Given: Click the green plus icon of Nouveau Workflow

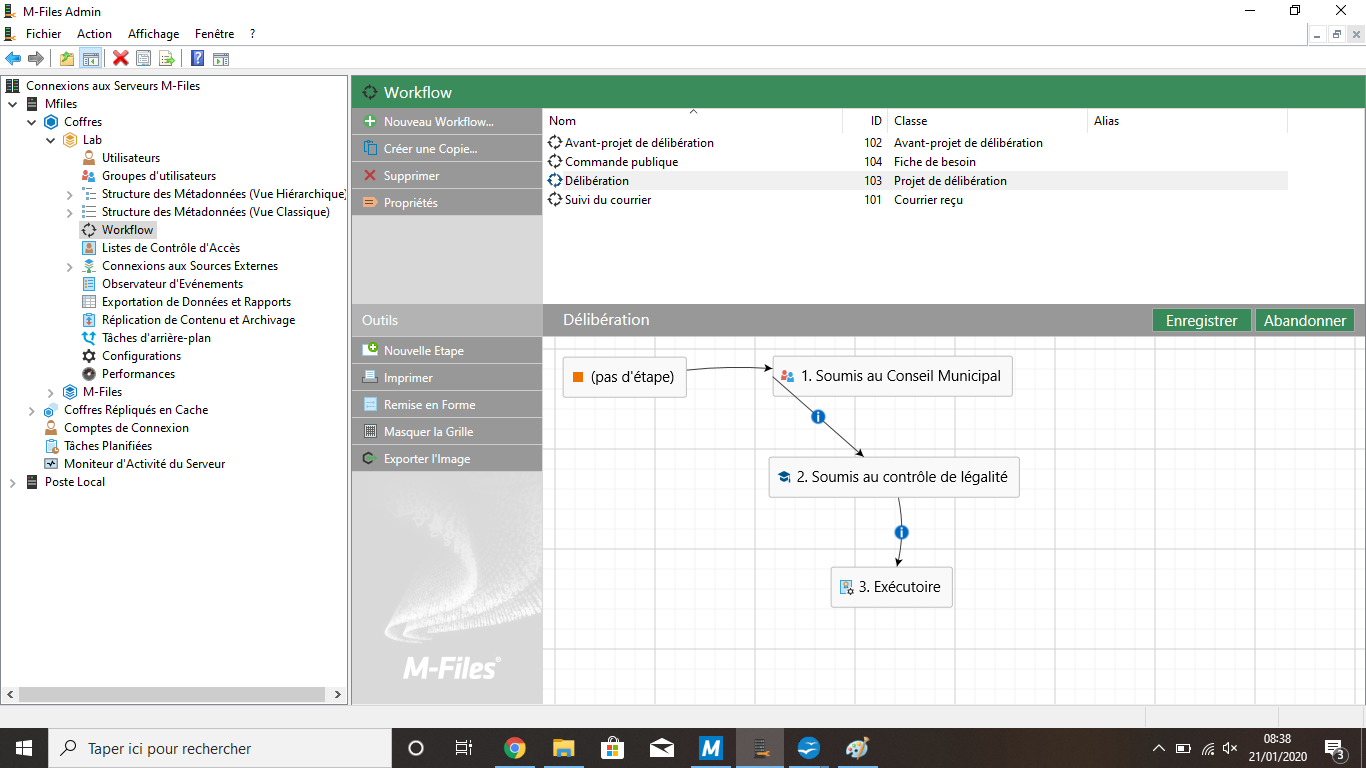Looking at the screenshot, I should 370,122.
